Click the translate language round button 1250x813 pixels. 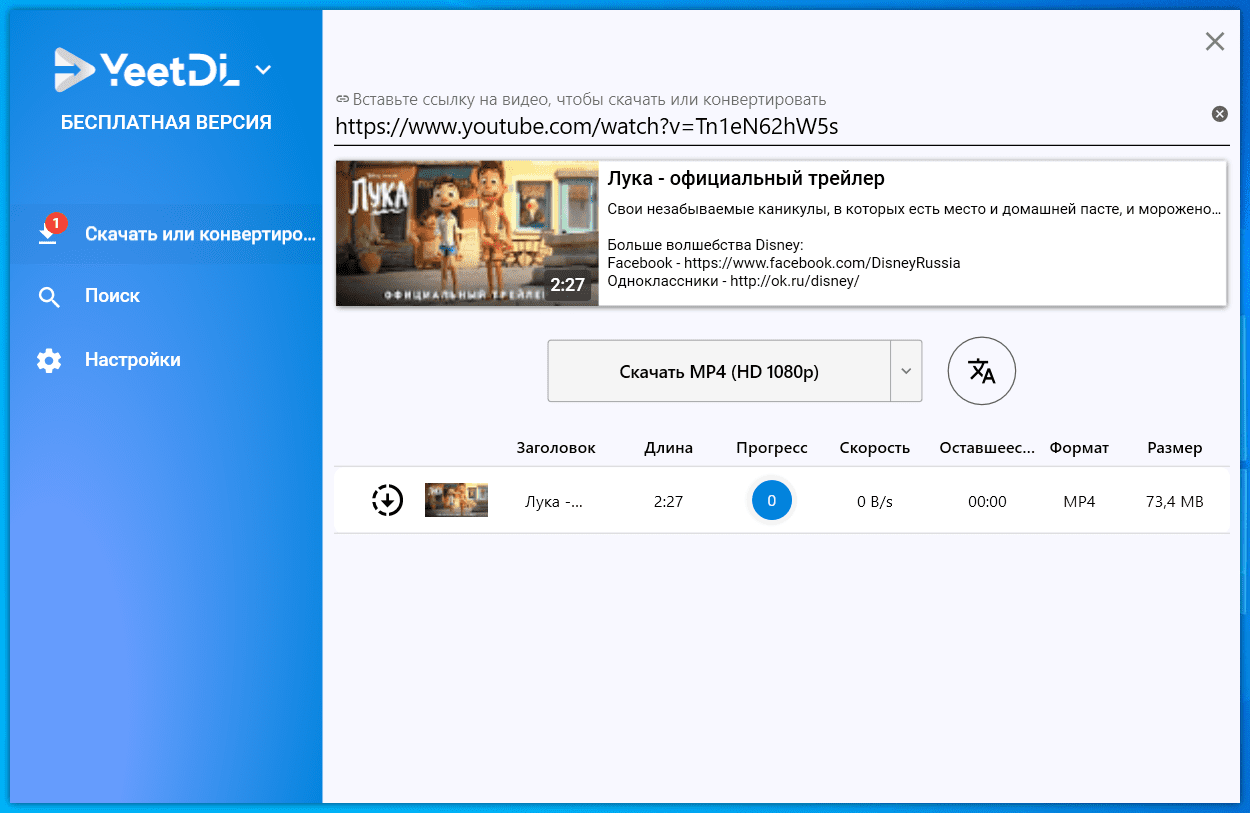tap(982, 371)
